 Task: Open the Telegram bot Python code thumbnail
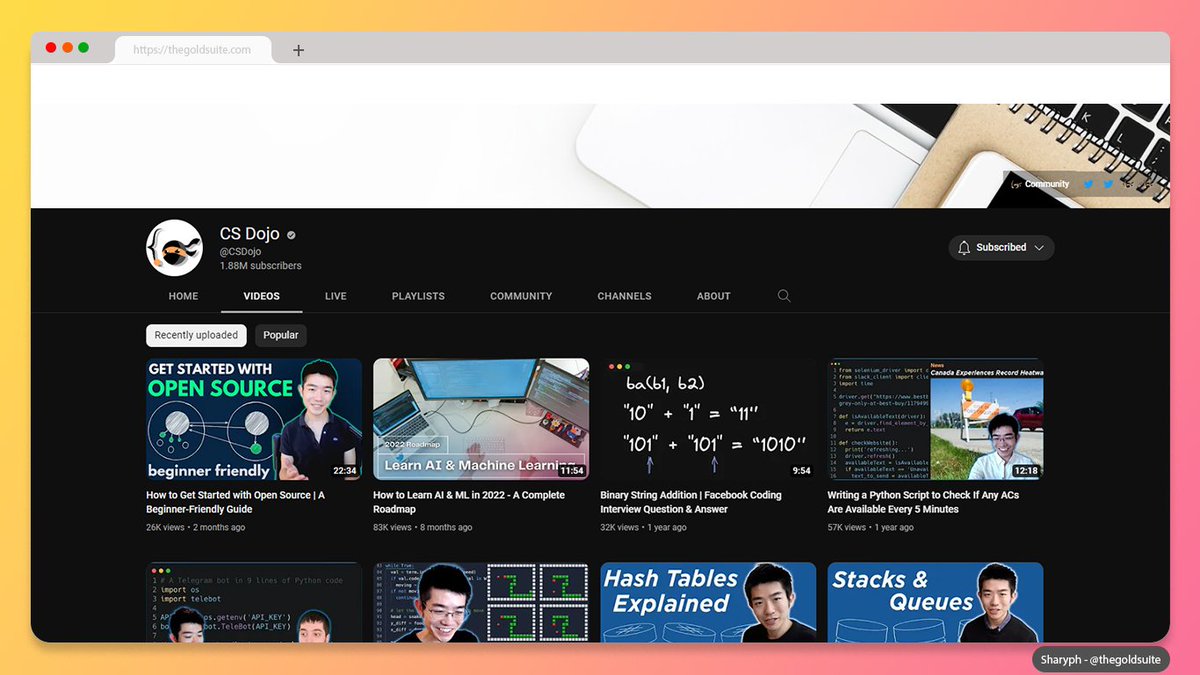pyautogui.click(x=254, y=602)
